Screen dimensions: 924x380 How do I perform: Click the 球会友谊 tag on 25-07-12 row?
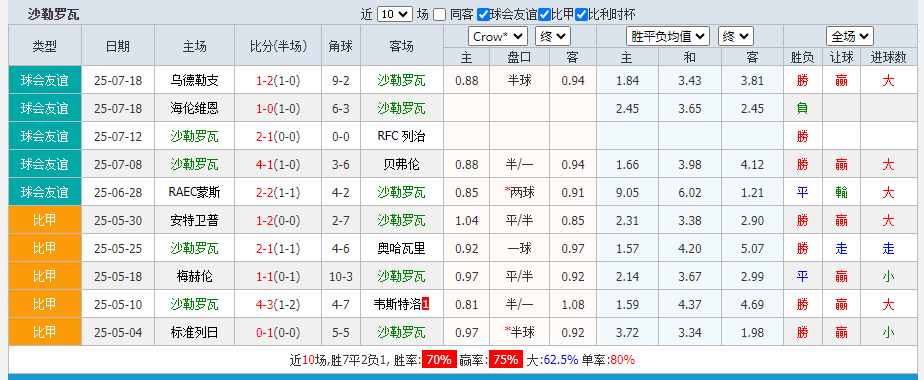click(45, 137)
